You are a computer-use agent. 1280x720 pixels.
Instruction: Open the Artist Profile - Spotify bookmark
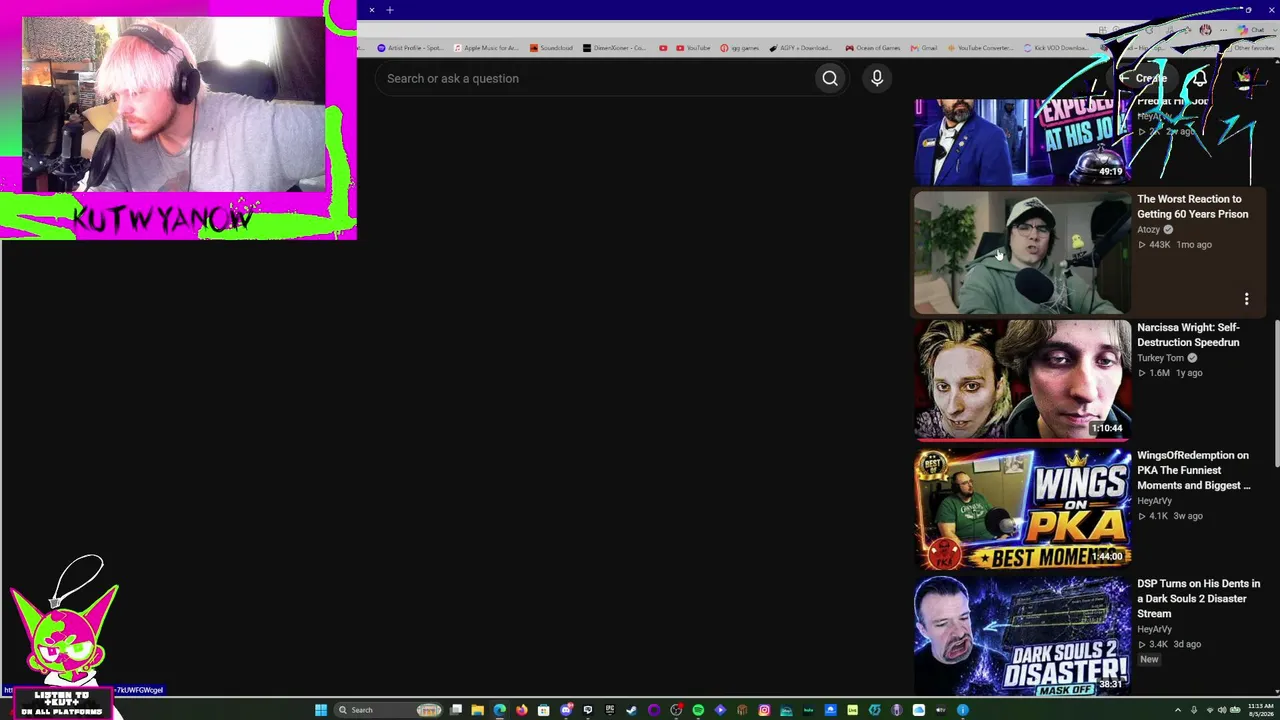pos(410,48)
